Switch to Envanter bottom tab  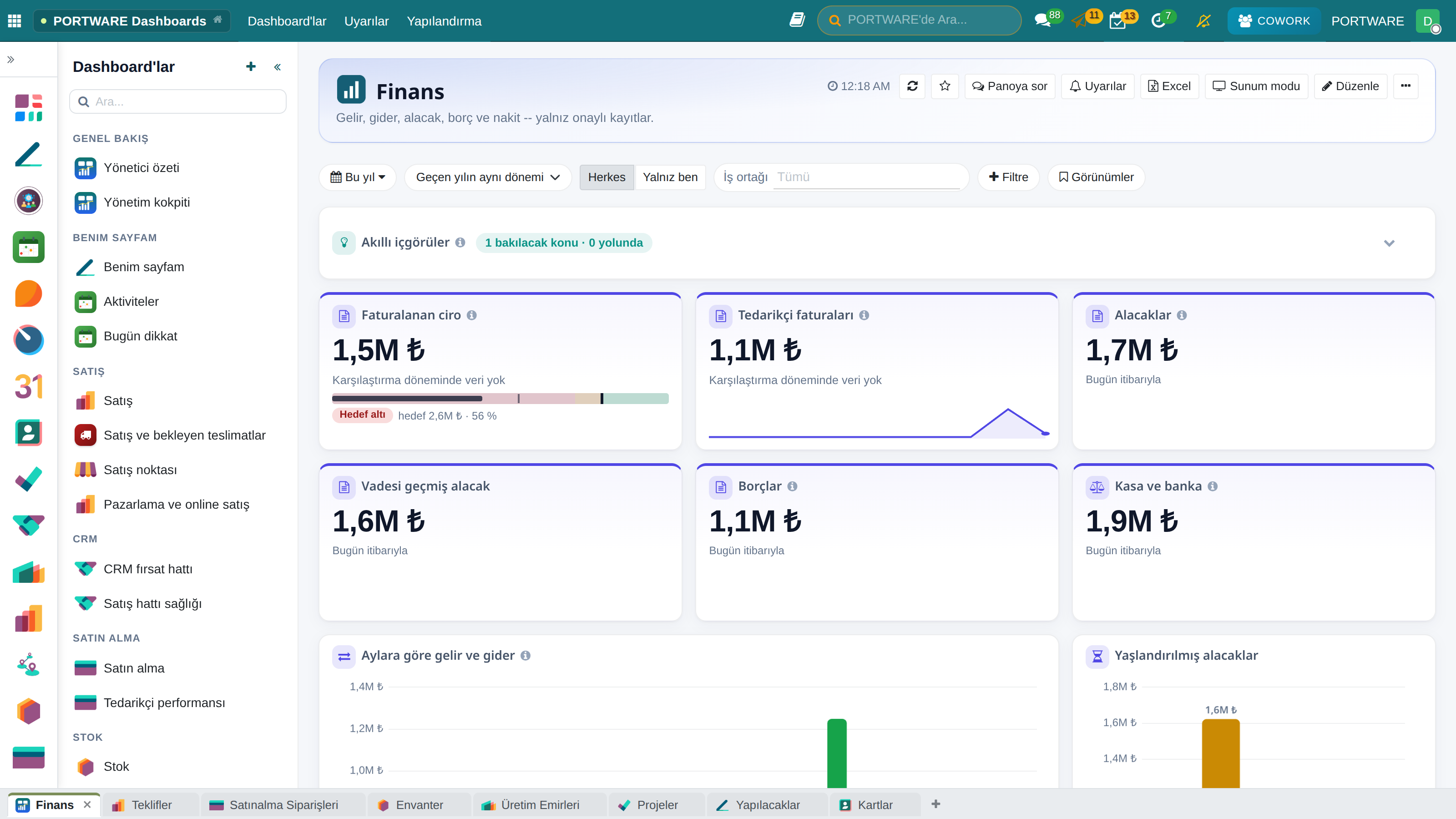tap(419, 805)
